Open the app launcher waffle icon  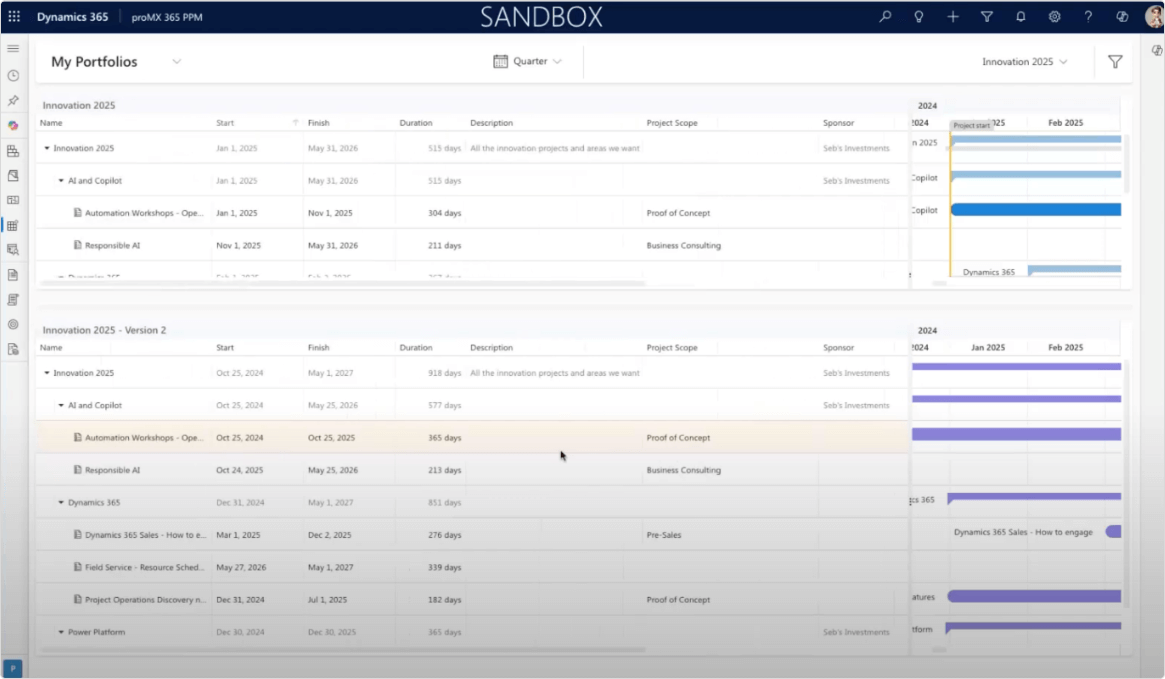tap(14, 17)
